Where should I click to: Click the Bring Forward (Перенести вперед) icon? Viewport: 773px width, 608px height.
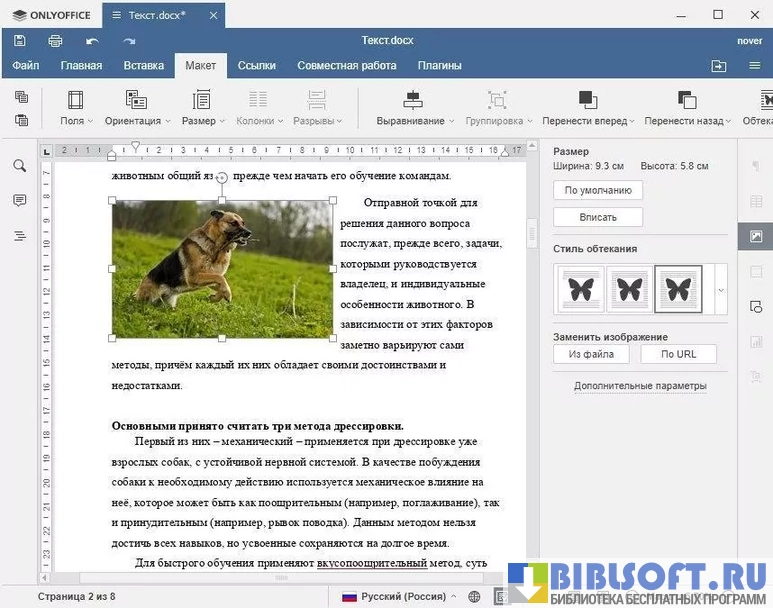[x=588, y=100]
